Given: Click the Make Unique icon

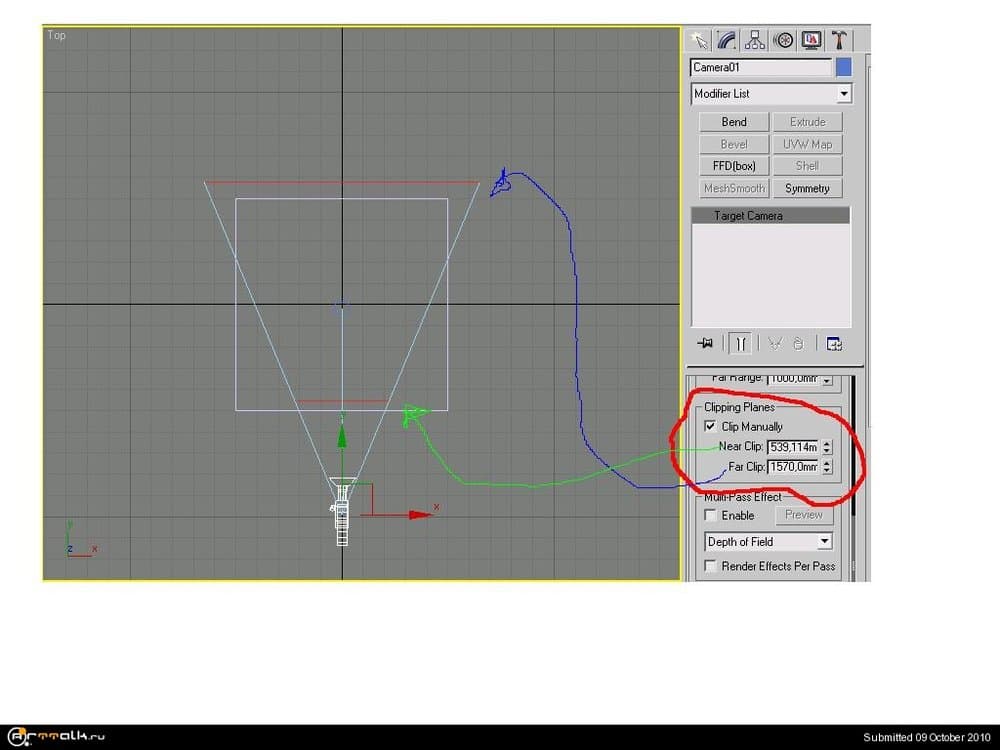Looking at the screenshot, I should (775, 343).
